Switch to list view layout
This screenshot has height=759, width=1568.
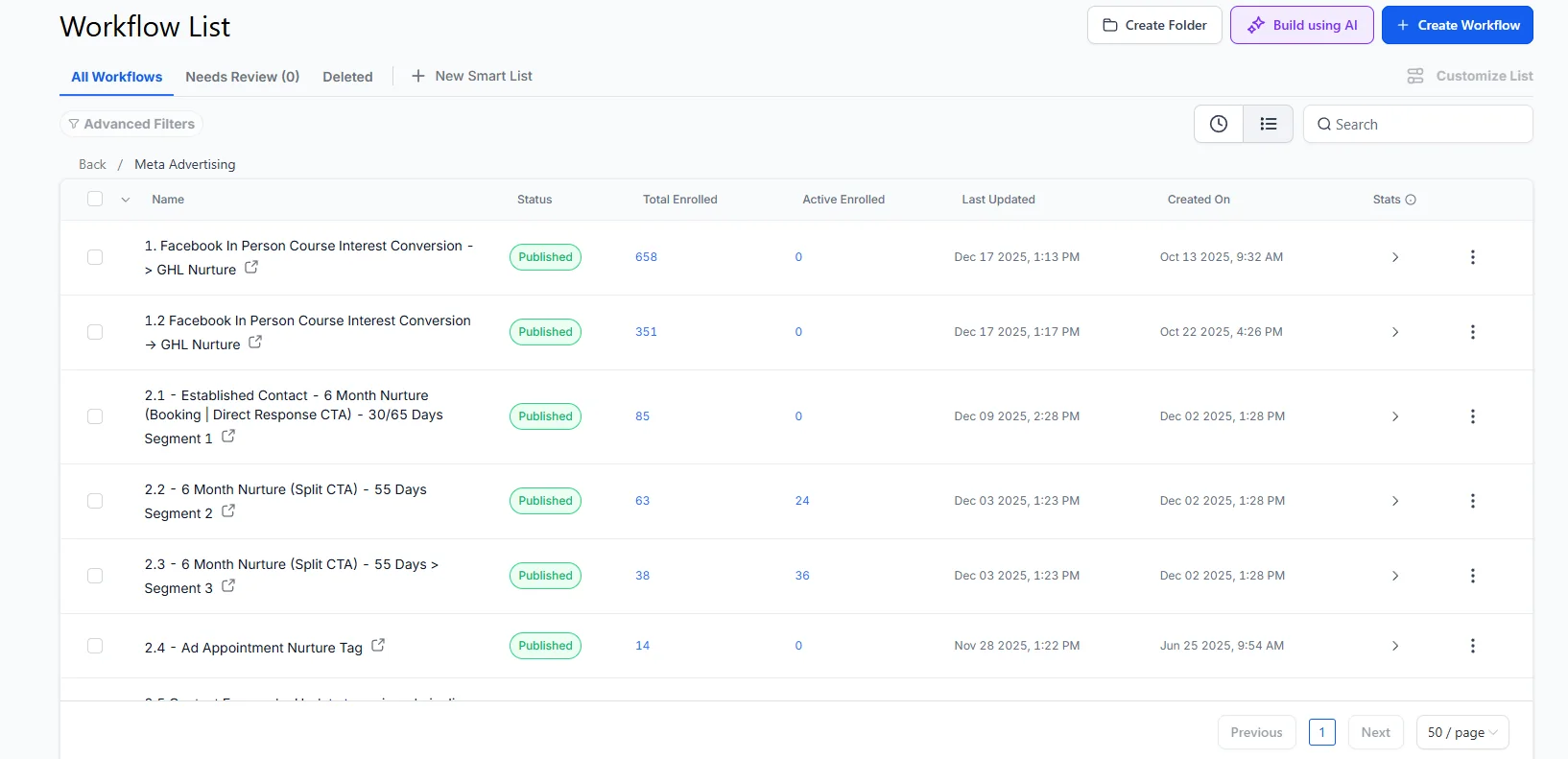1269,124
